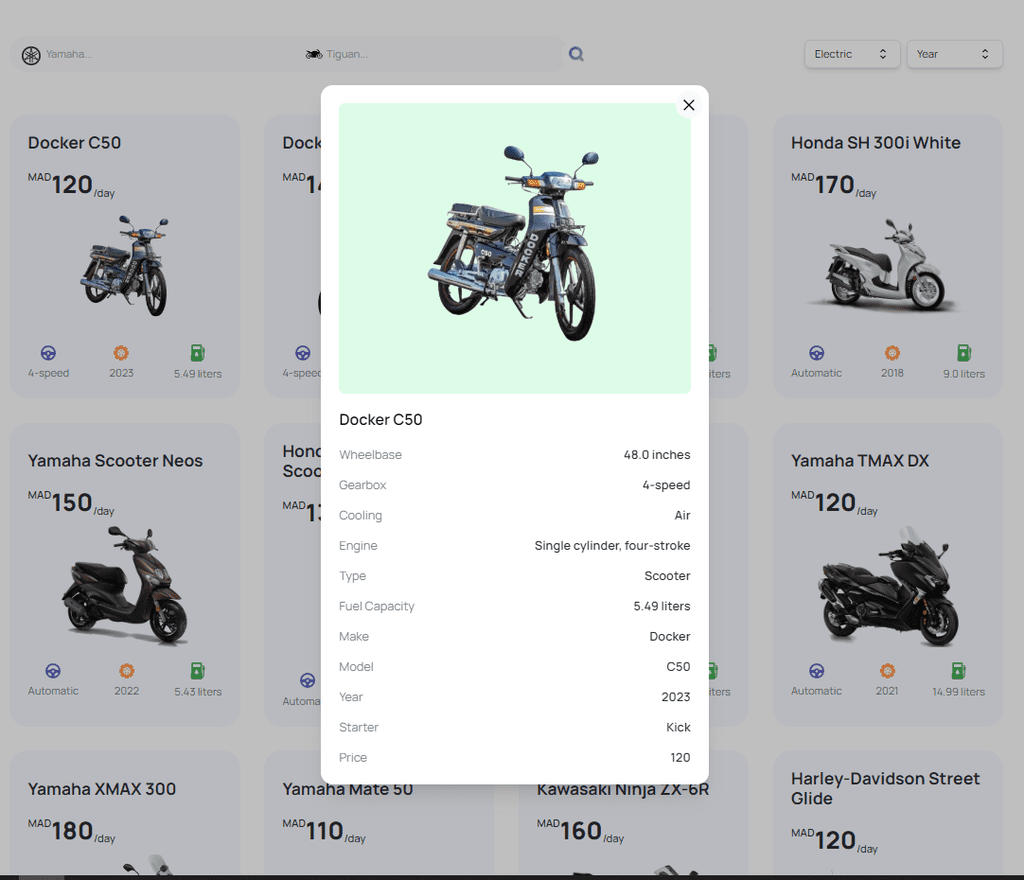Click the gearbox icon on Honda Scooter card
The height and width of the screenshot is (880, 1024).
(x=308, y=681)
